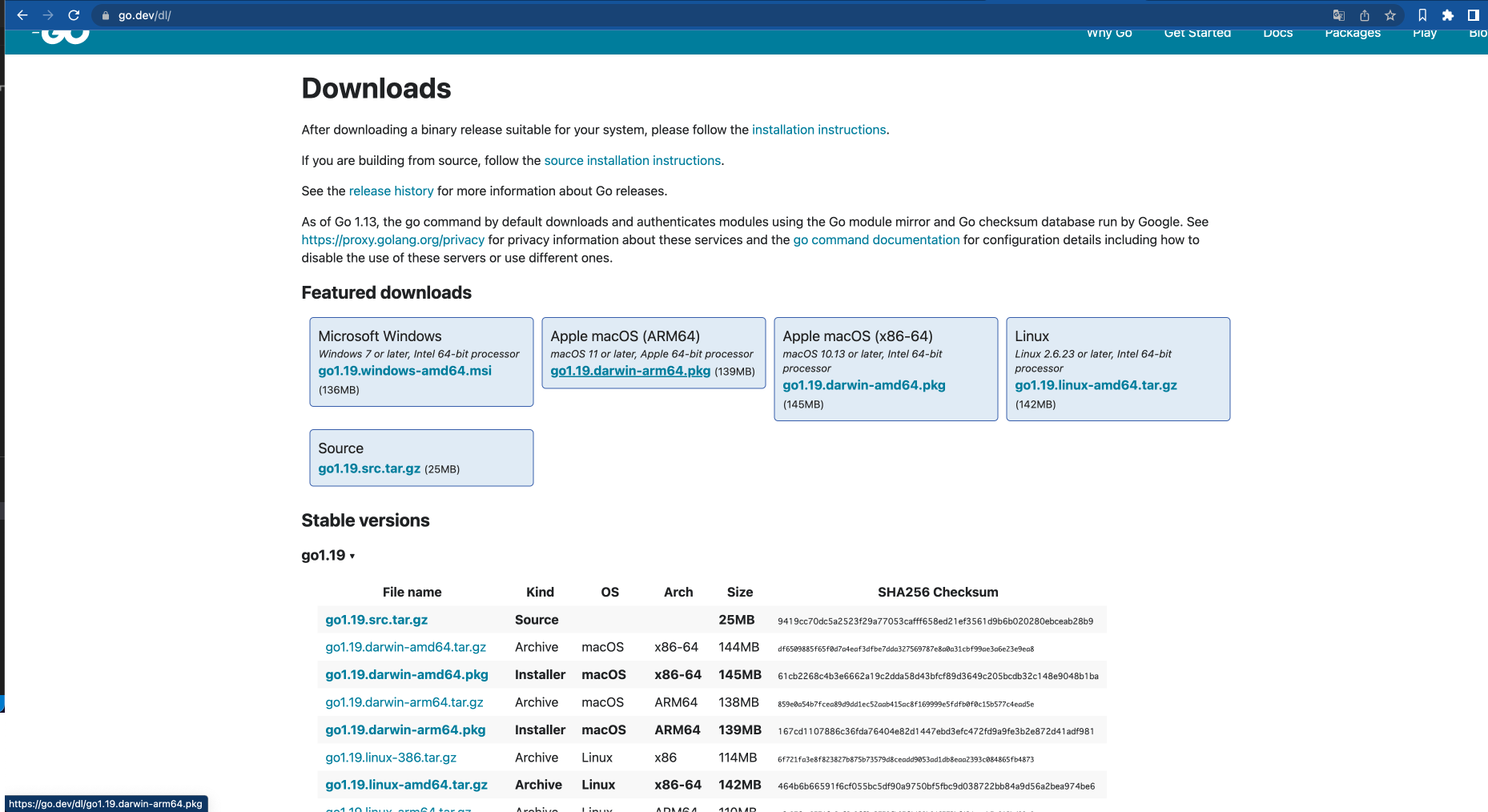Click the Source kind cell in the table
Screen dimensions: 1488x812
tap(537, 620)
